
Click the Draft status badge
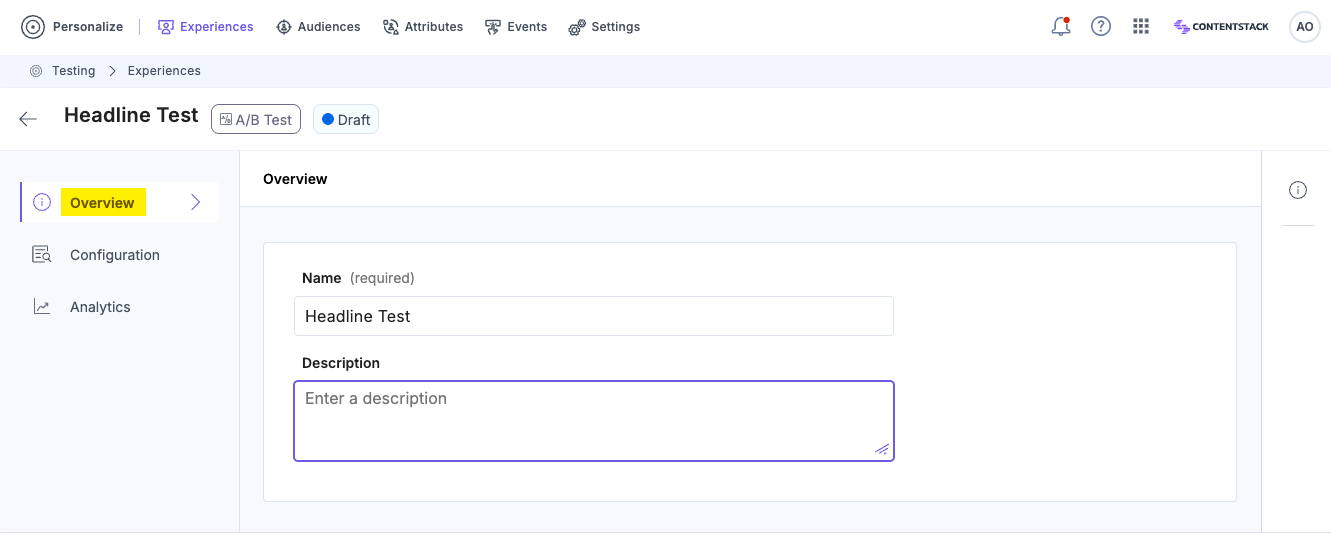point(346,119)
